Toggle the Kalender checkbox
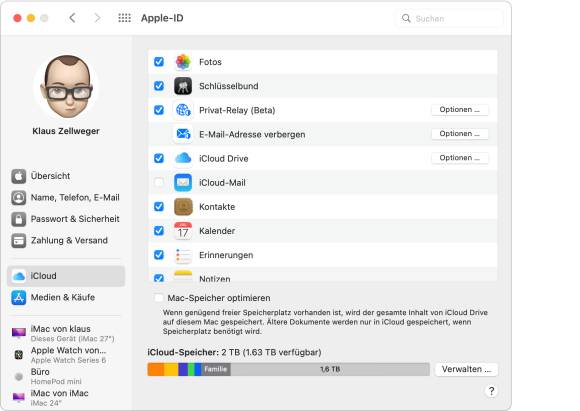580x411 pixels. coord(159,231)
